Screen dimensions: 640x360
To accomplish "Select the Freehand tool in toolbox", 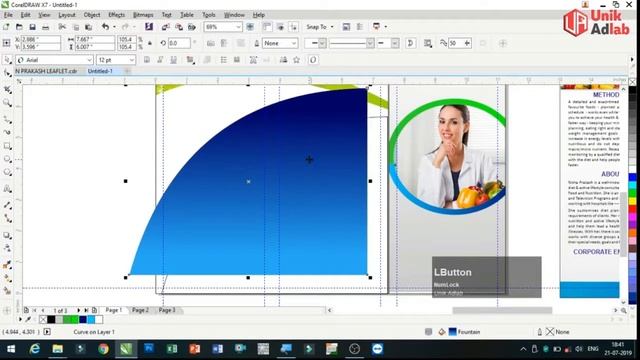I will [7, 119].
